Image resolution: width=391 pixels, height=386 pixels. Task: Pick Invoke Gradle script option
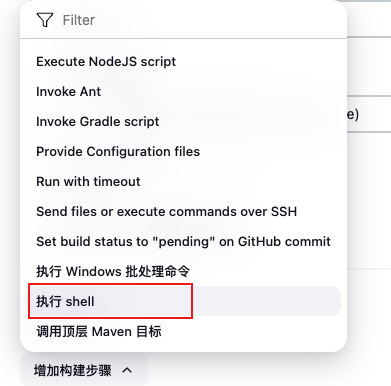[x=184, y=122]
